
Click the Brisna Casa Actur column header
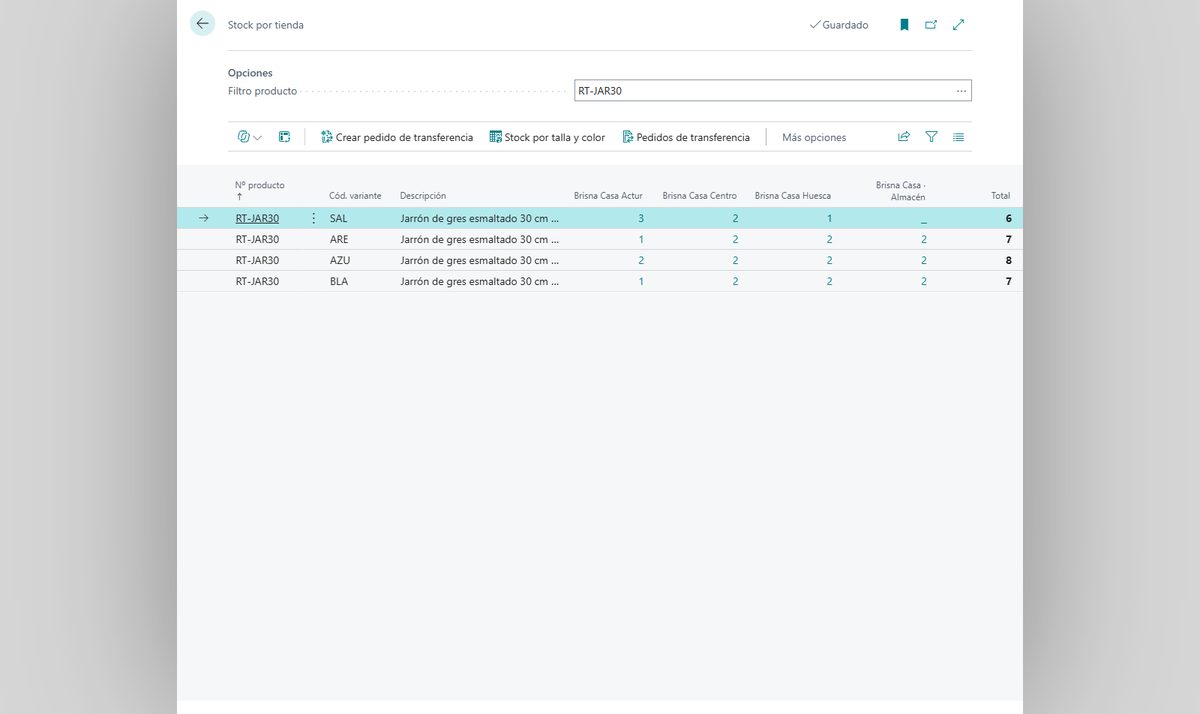pos(608,196)
